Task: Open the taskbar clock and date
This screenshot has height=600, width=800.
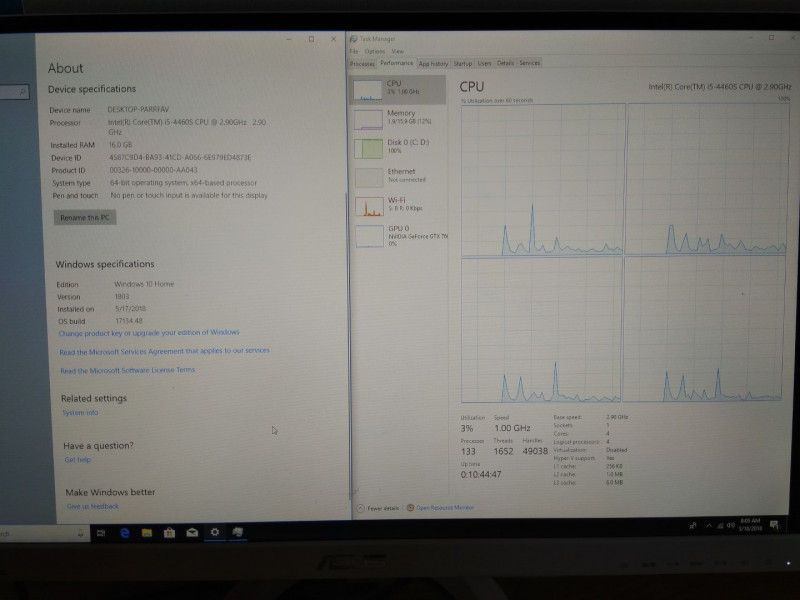Action: pos(750,524)
